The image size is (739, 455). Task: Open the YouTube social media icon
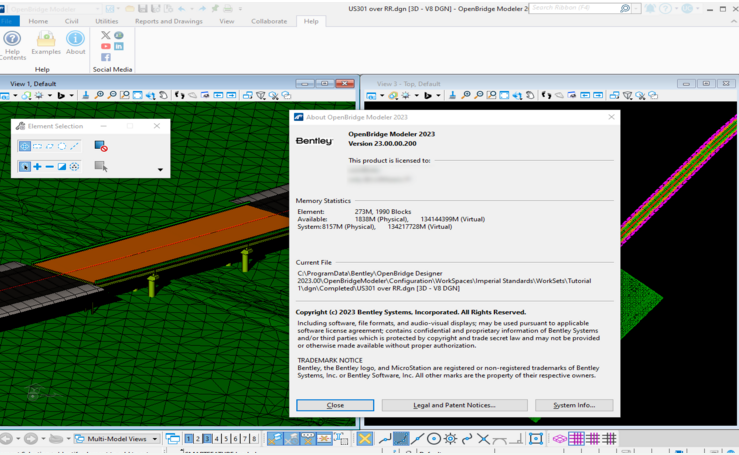coord(106,46)
